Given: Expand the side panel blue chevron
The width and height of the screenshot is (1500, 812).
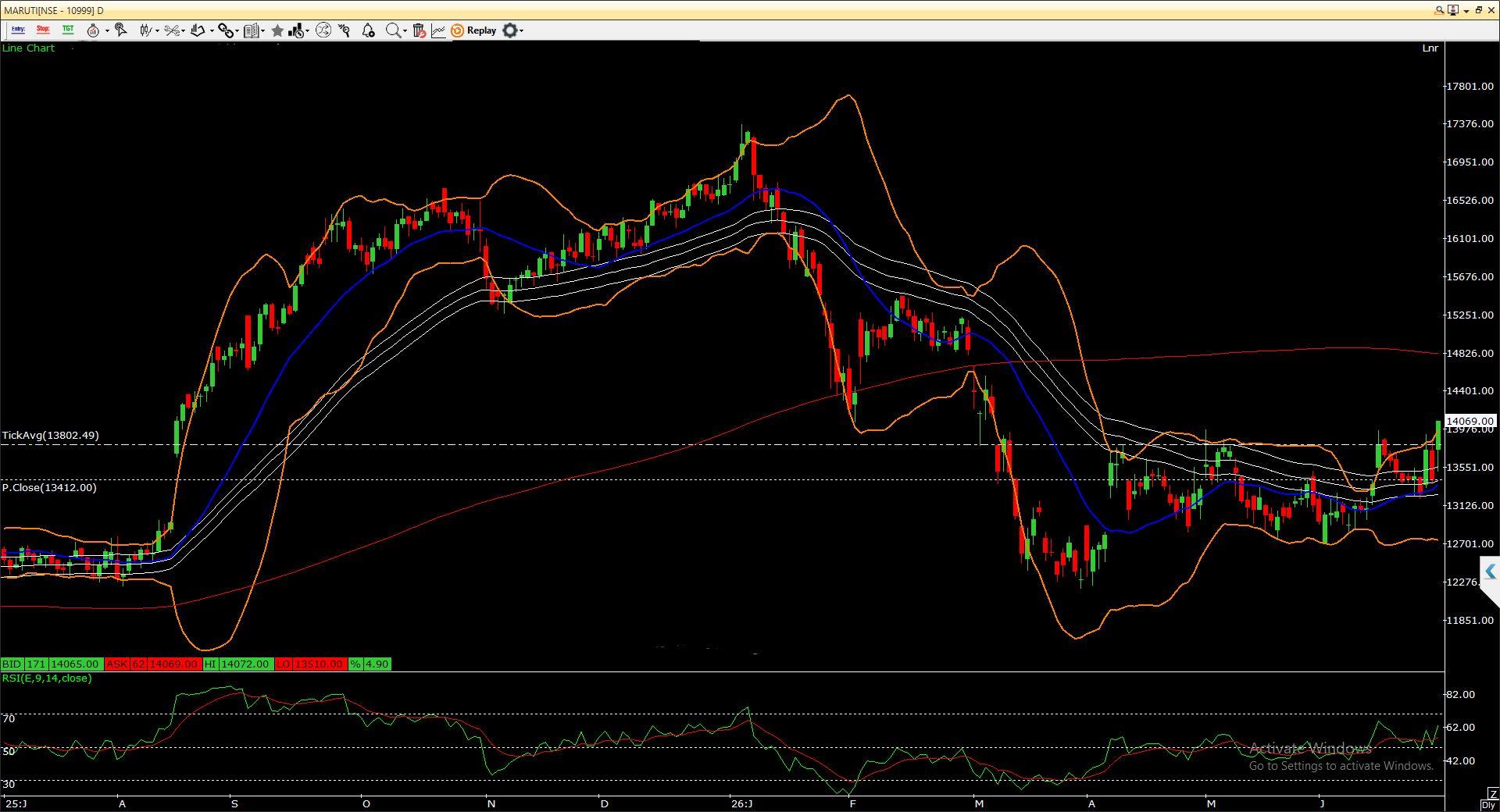Looking at the screenshot, I should pyautogui.click(x=1489, y=572).
